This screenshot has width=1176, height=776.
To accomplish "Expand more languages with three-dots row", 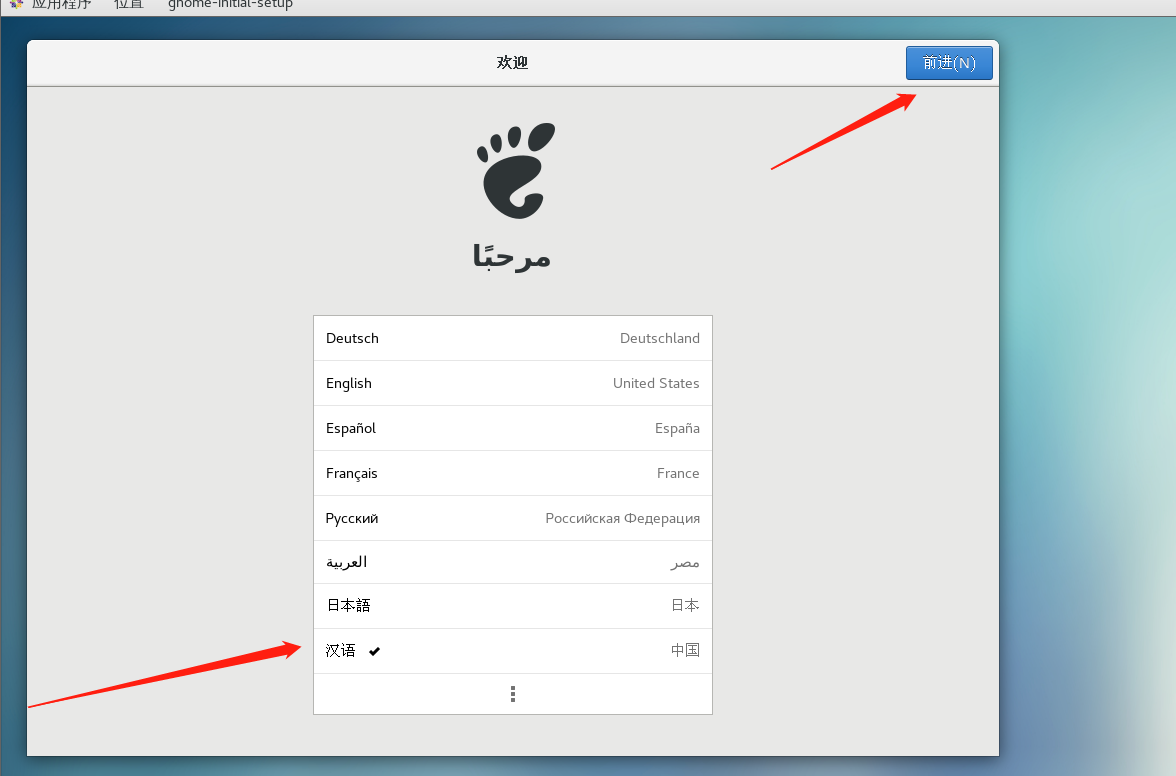I will click(x=512, y=694).
